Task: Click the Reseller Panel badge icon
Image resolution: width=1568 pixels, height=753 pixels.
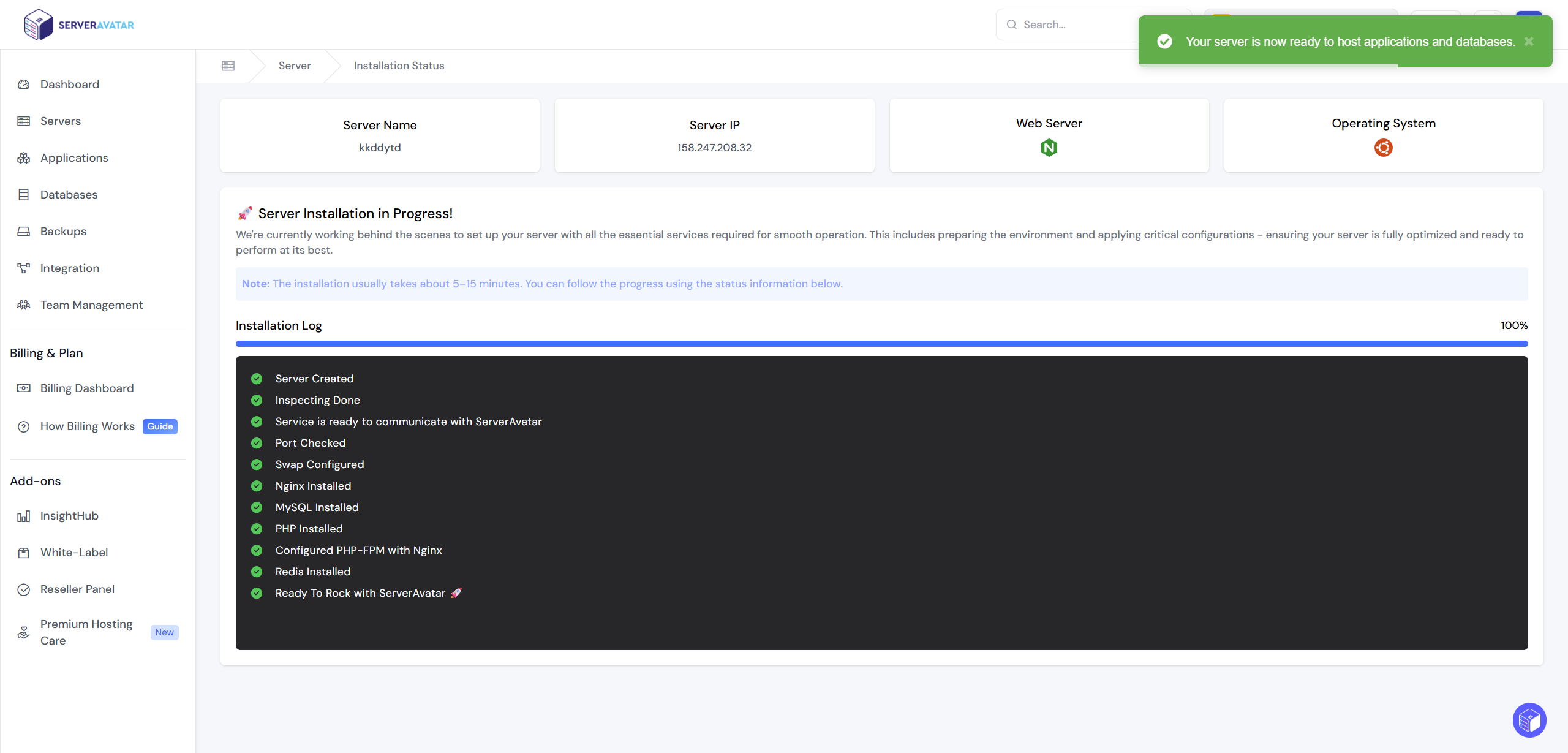Action: click(24, 589)
